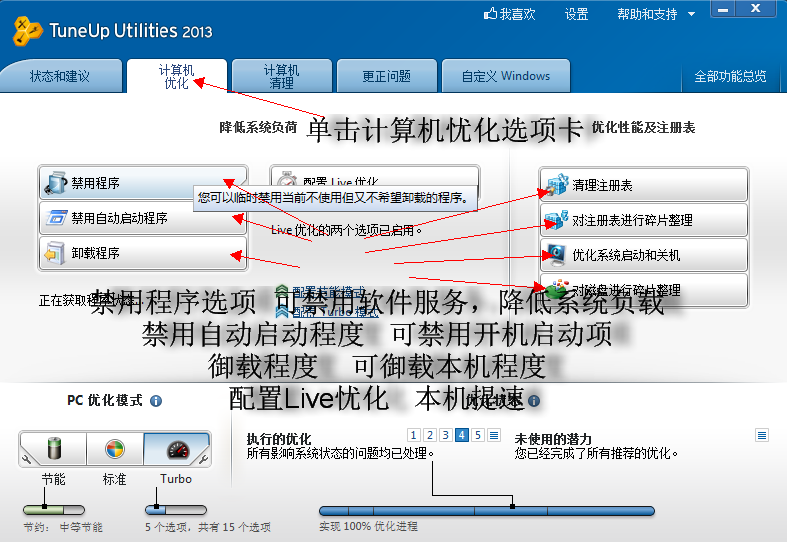
Task: Click list icon after page number 5
Action: pos(494,435)
